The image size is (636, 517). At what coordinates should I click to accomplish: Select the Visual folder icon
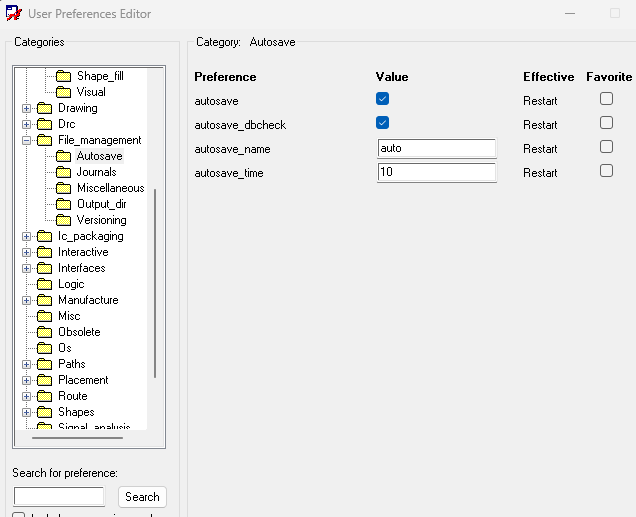pos(63,92)
